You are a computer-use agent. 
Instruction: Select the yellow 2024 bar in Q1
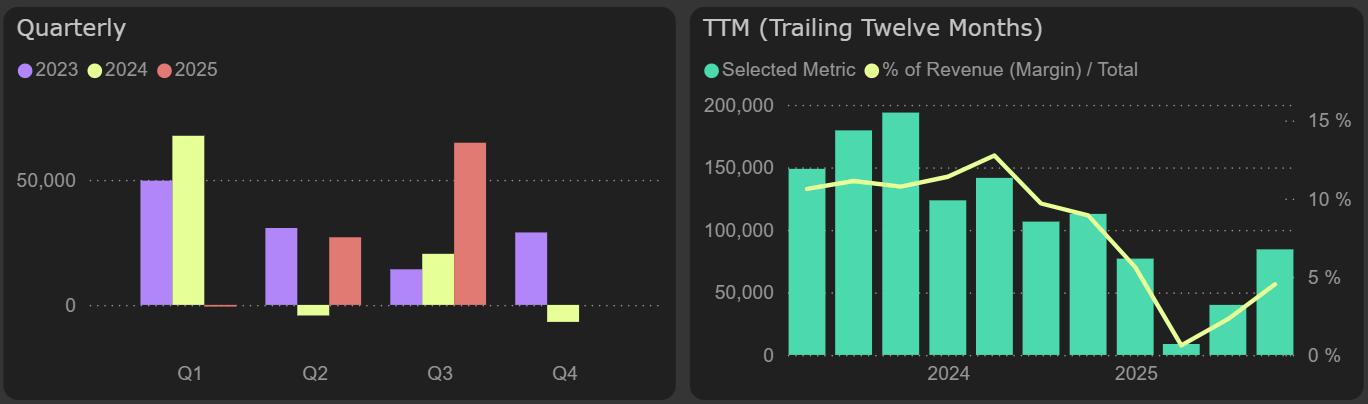(x=188, y=220)
